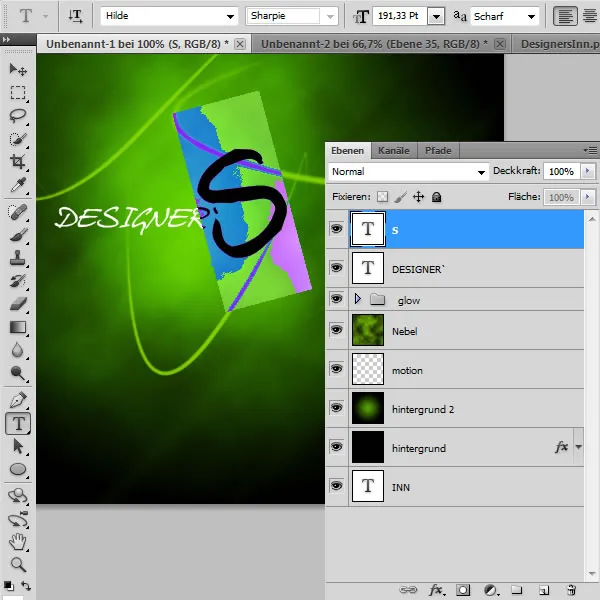Image resolution: width=600 pixels, height=600 pixels.
Task: Open the Normal blend mode dropdown
Action: (409, 172)
